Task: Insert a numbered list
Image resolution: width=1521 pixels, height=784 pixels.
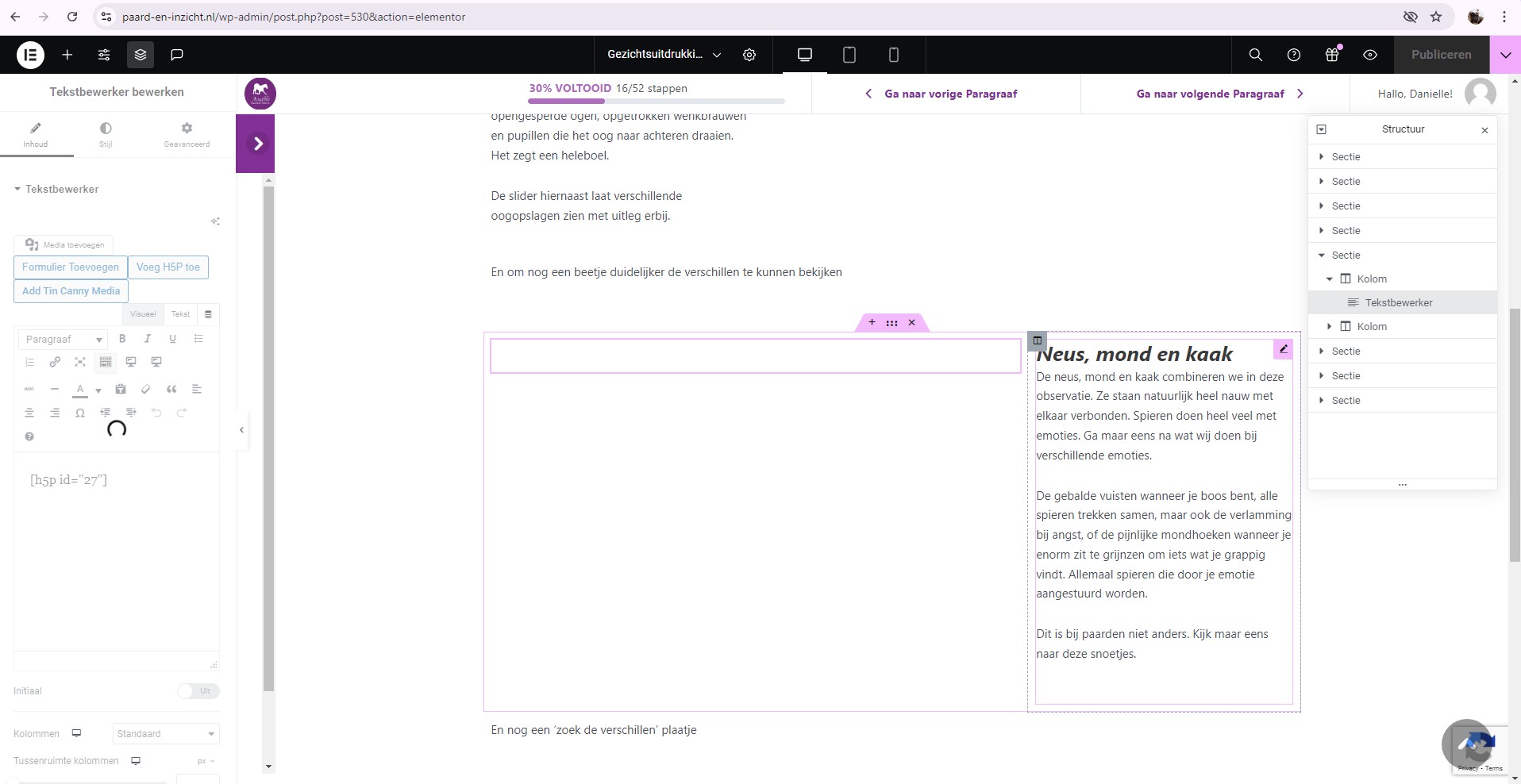Action: [29, 362]
